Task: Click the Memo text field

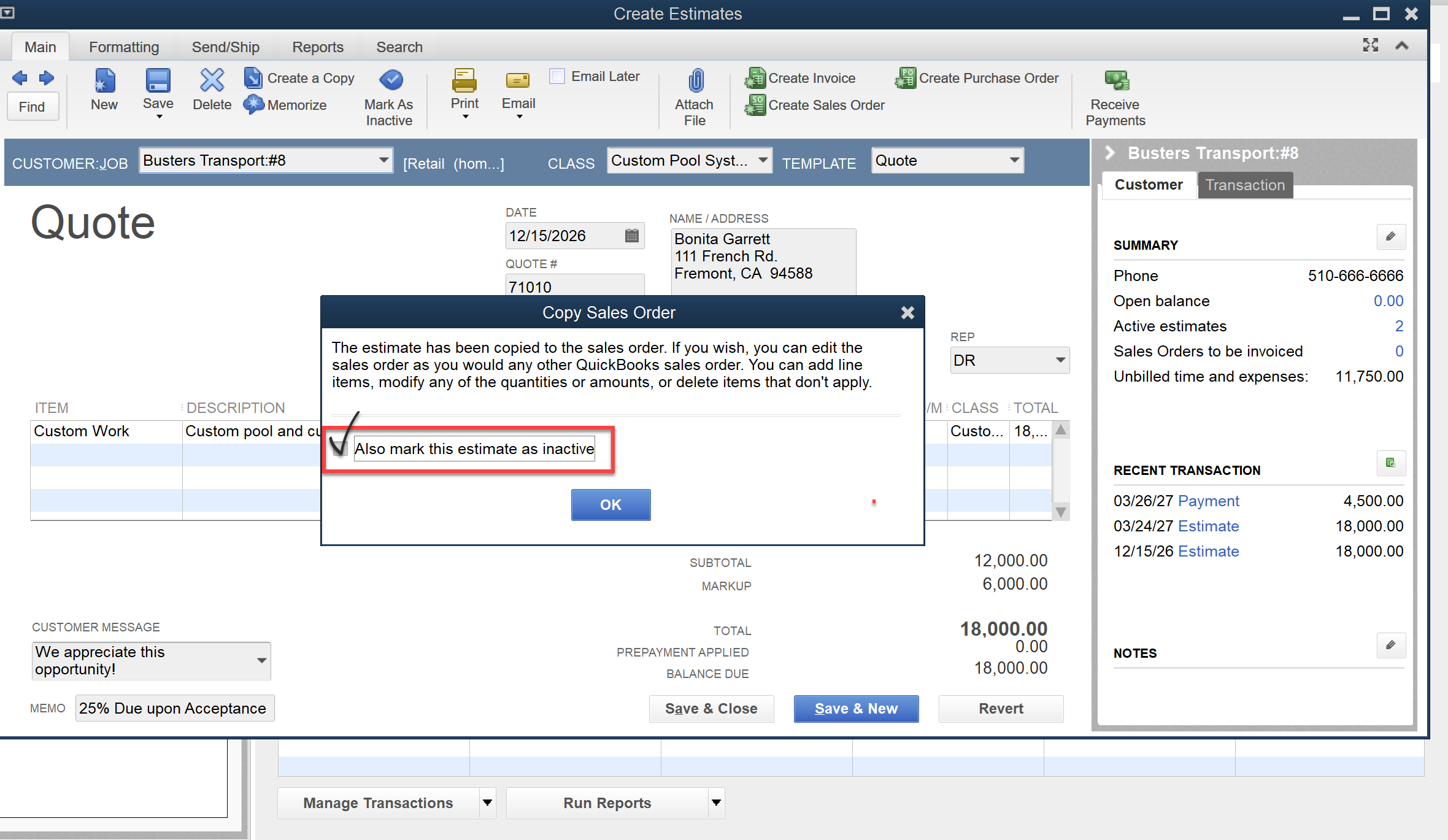Action: click(175, 708)
